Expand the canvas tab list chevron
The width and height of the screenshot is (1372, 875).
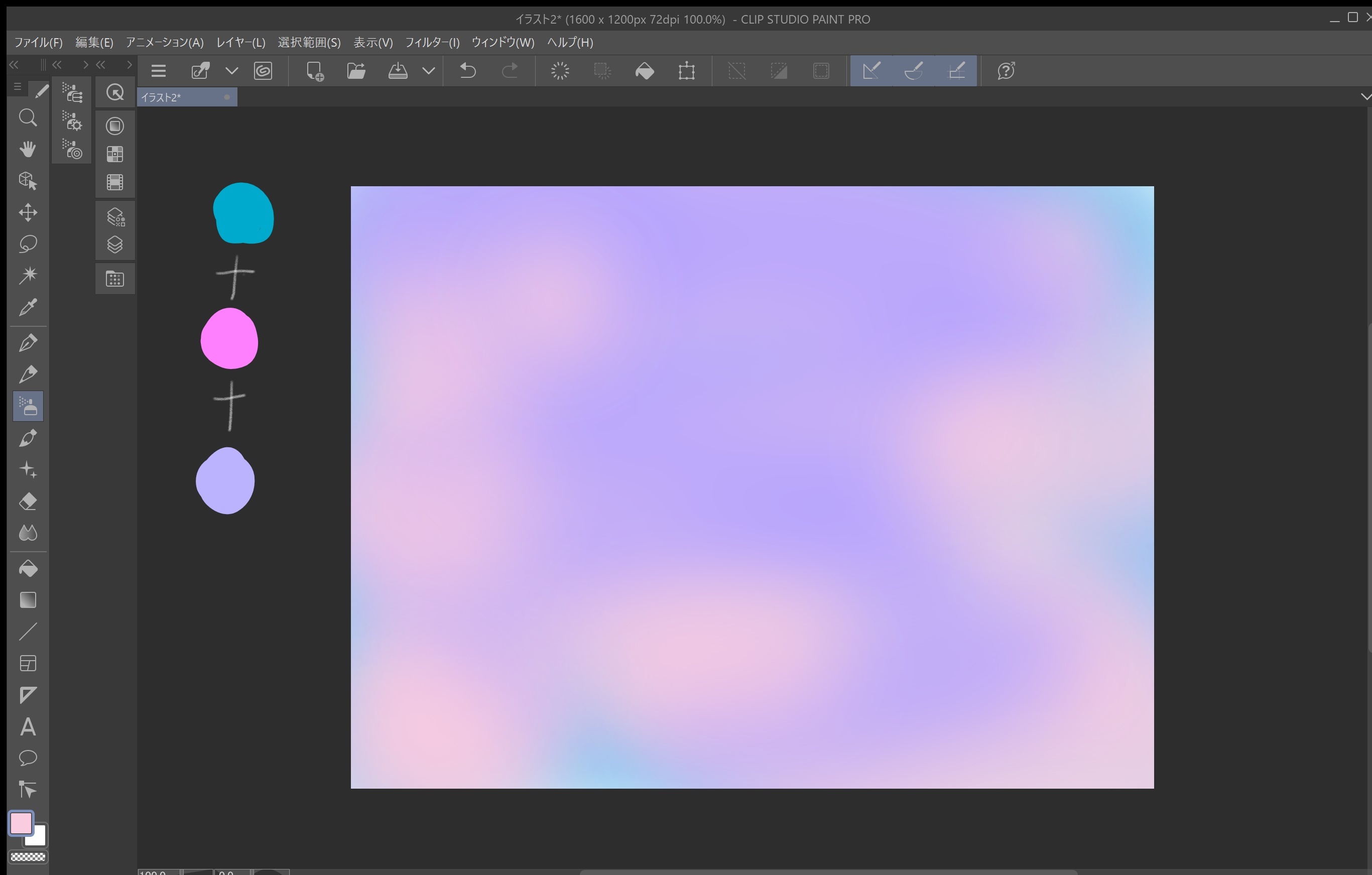coord(1365,96)
